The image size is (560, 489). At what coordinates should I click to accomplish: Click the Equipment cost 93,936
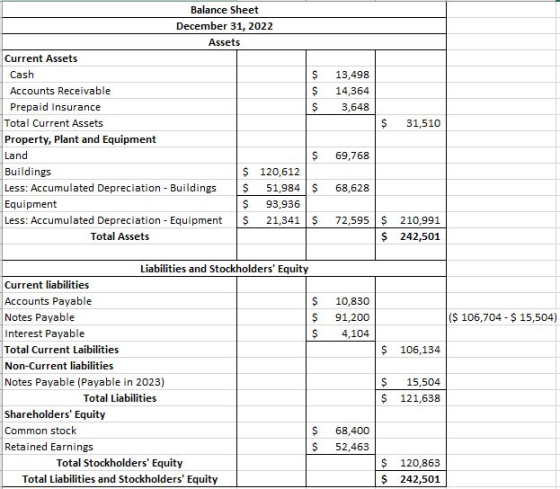click(283, 204)
